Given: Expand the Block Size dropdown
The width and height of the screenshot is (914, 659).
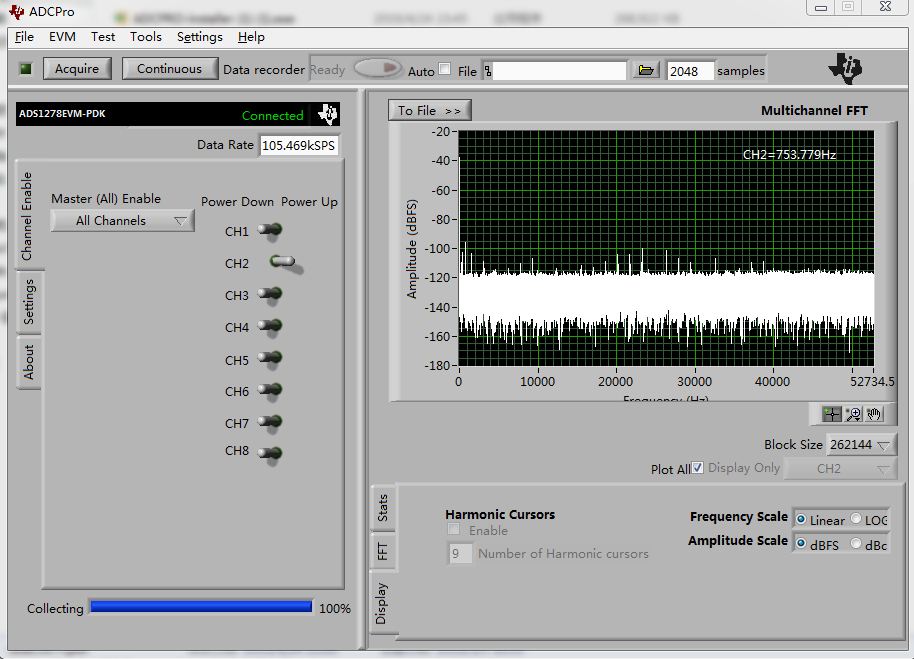Looking at the screenshot, I should 860,445.
